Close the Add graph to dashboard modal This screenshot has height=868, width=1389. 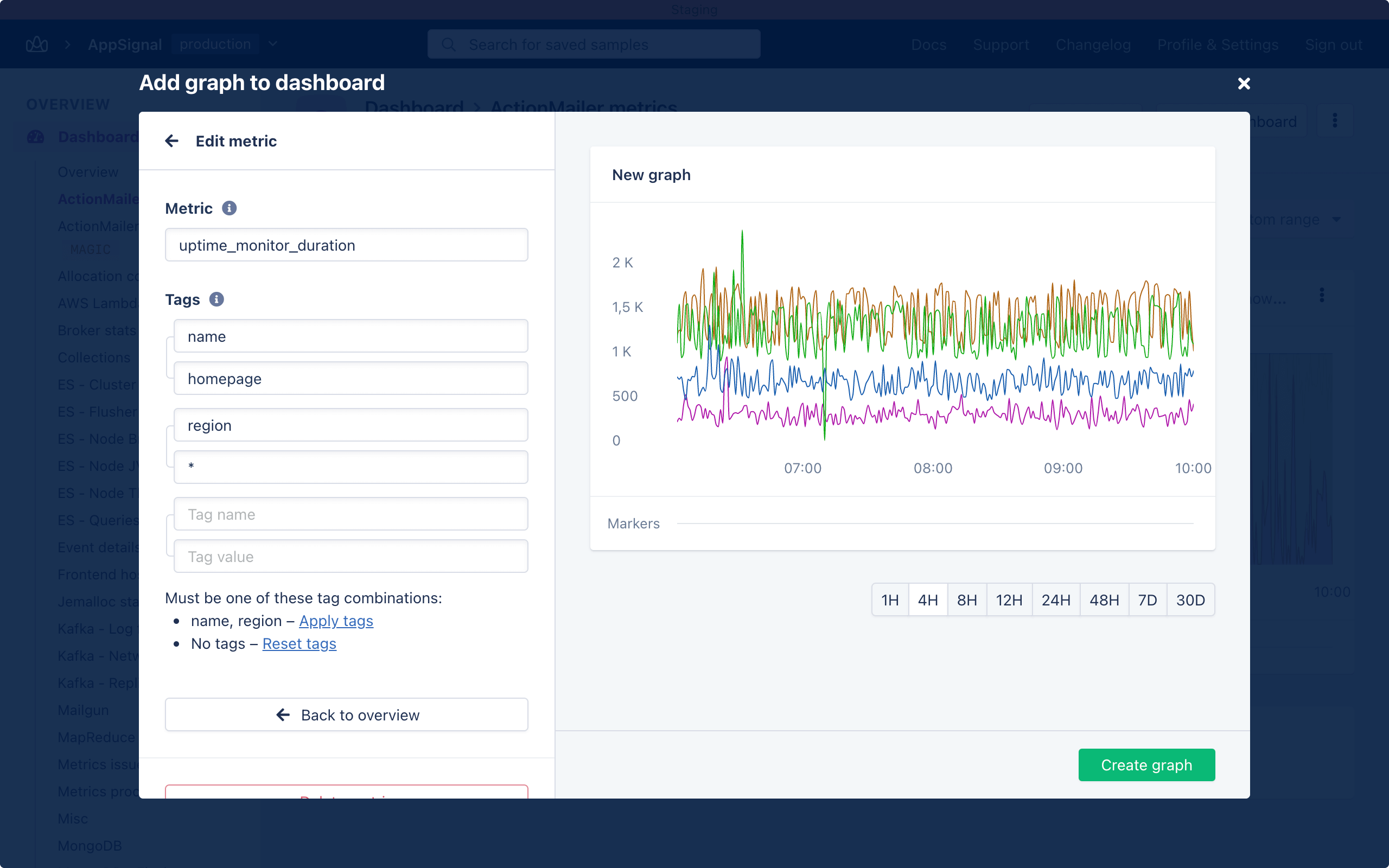point(1243,84)
